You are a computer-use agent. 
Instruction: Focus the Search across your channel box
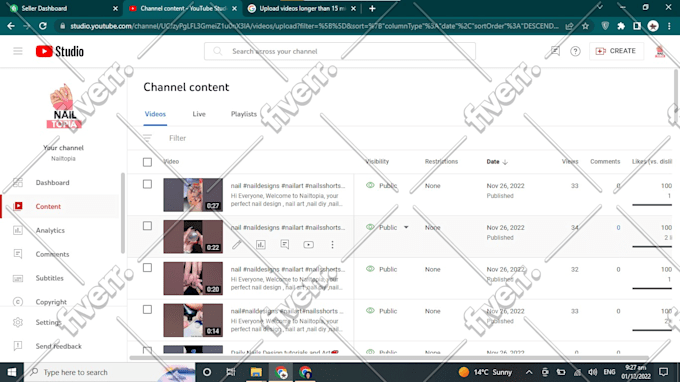340,51
